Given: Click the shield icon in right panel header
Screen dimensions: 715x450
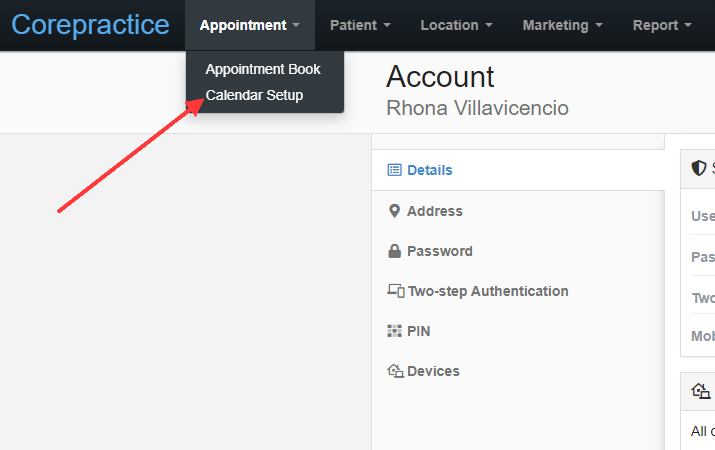Looking at the screenshot, I should (699, 168).
